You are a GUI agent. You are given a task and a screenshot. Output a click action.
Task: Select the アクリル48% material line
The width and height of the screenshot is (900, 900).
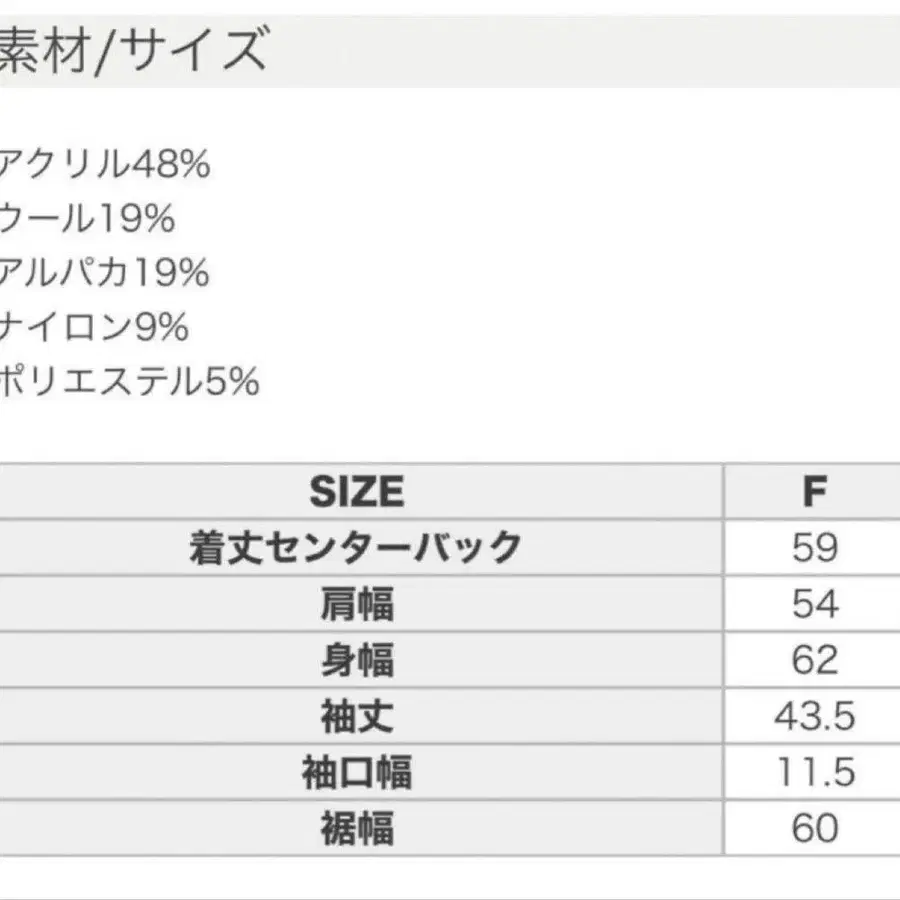[104, 163]
